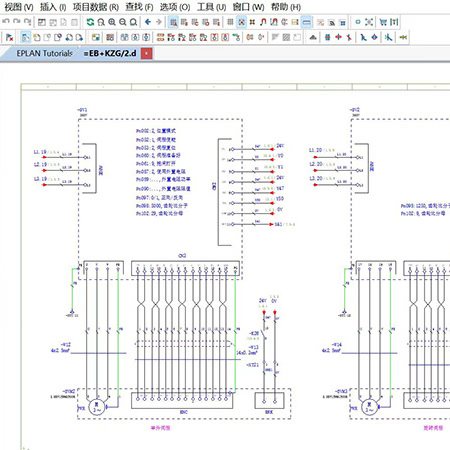Toggle the grid display button

[x=230, y=22]
